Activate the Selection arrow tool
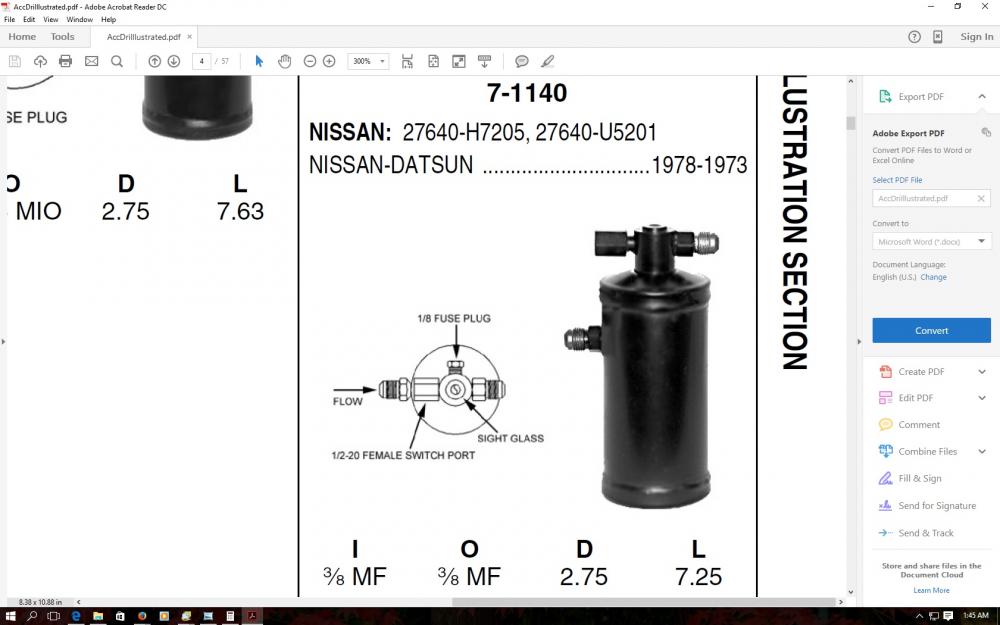 pyautogui.click(x=259, y=61)
